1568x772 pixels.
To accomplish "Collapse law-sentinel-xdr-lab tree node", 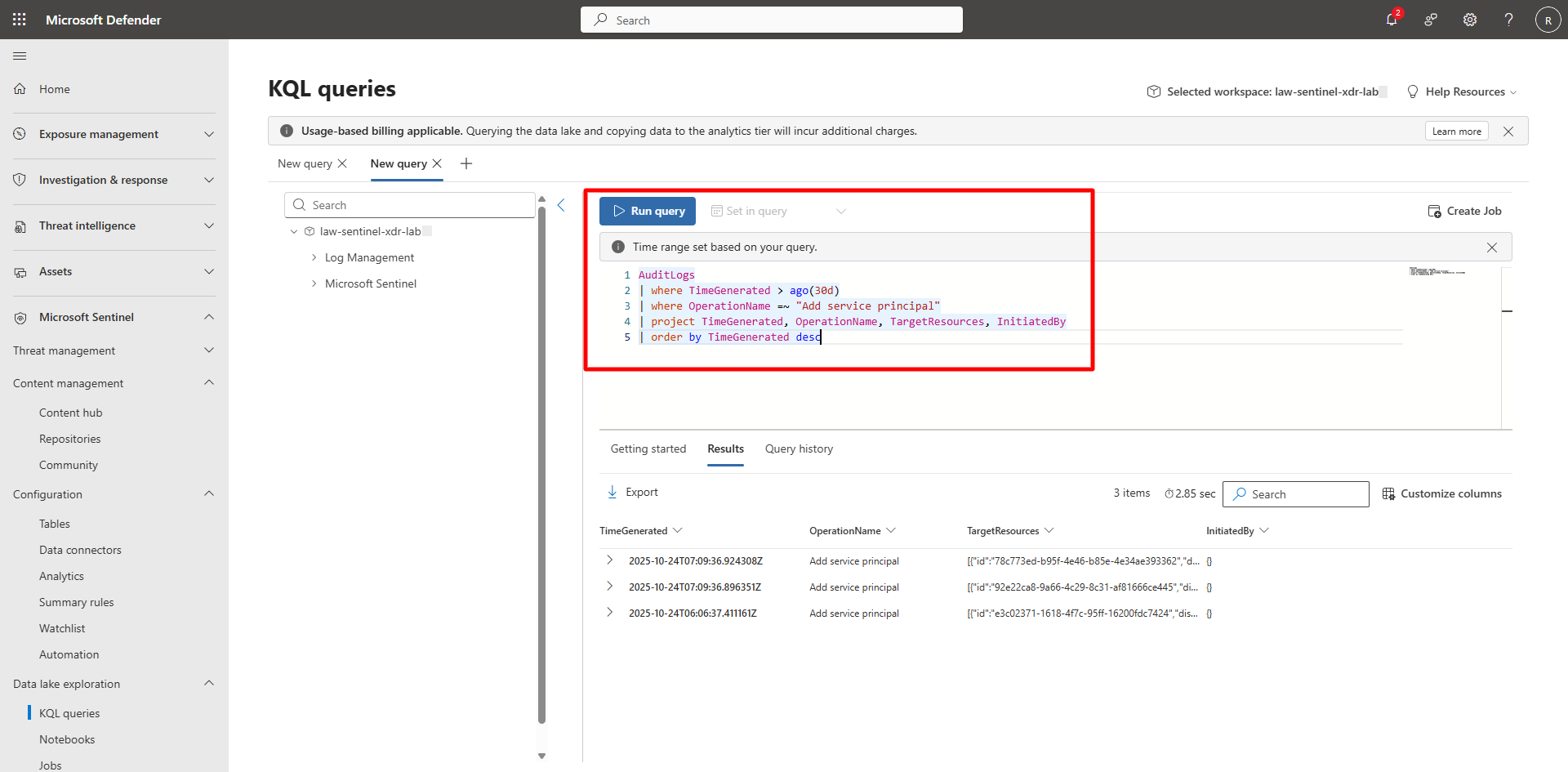I will 294,231.
